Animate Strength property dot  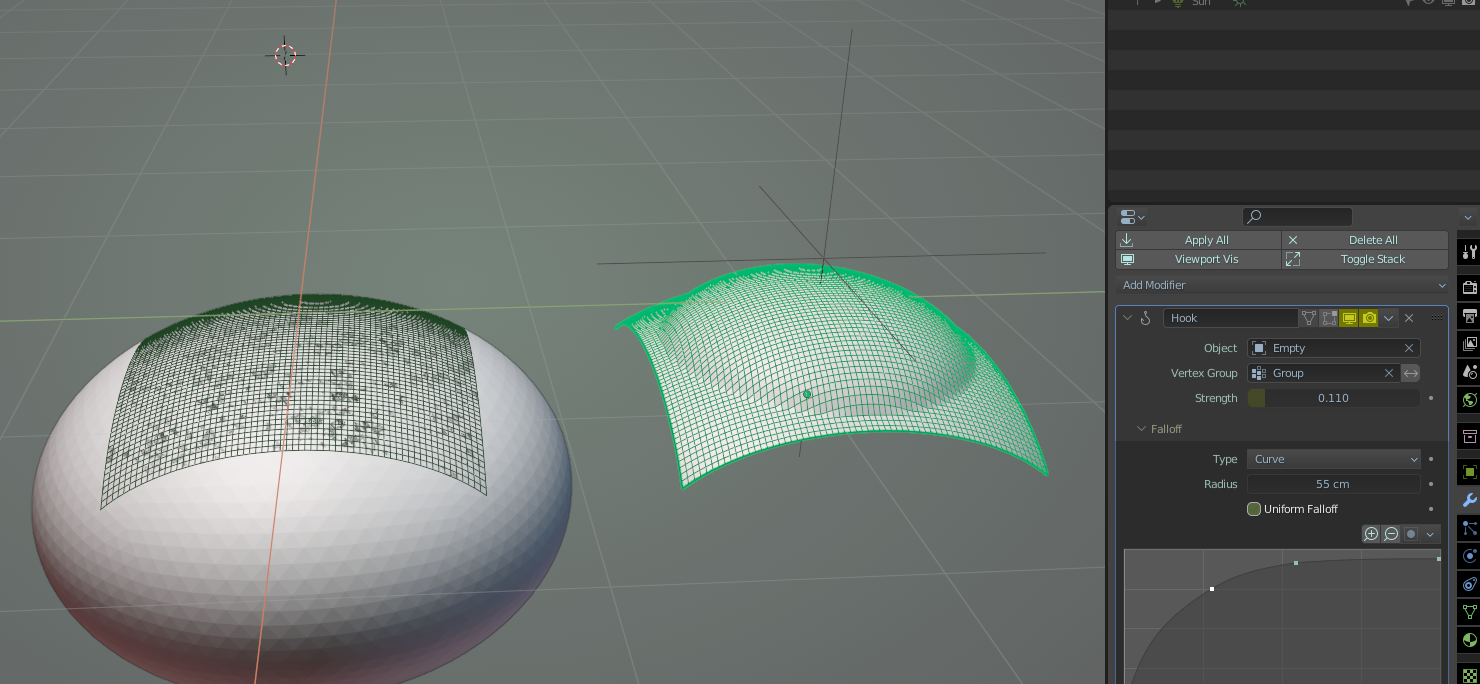click(1431, 398)
